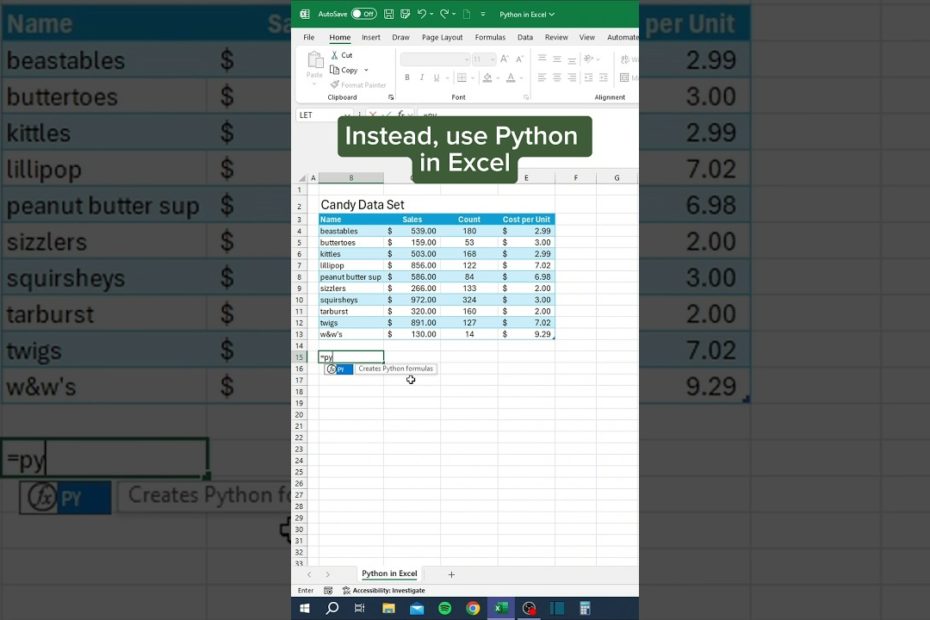Toggle the AutoSave switch
This screenshot has height=620, width=930.
pyautogui.click(x=363, y=14)
